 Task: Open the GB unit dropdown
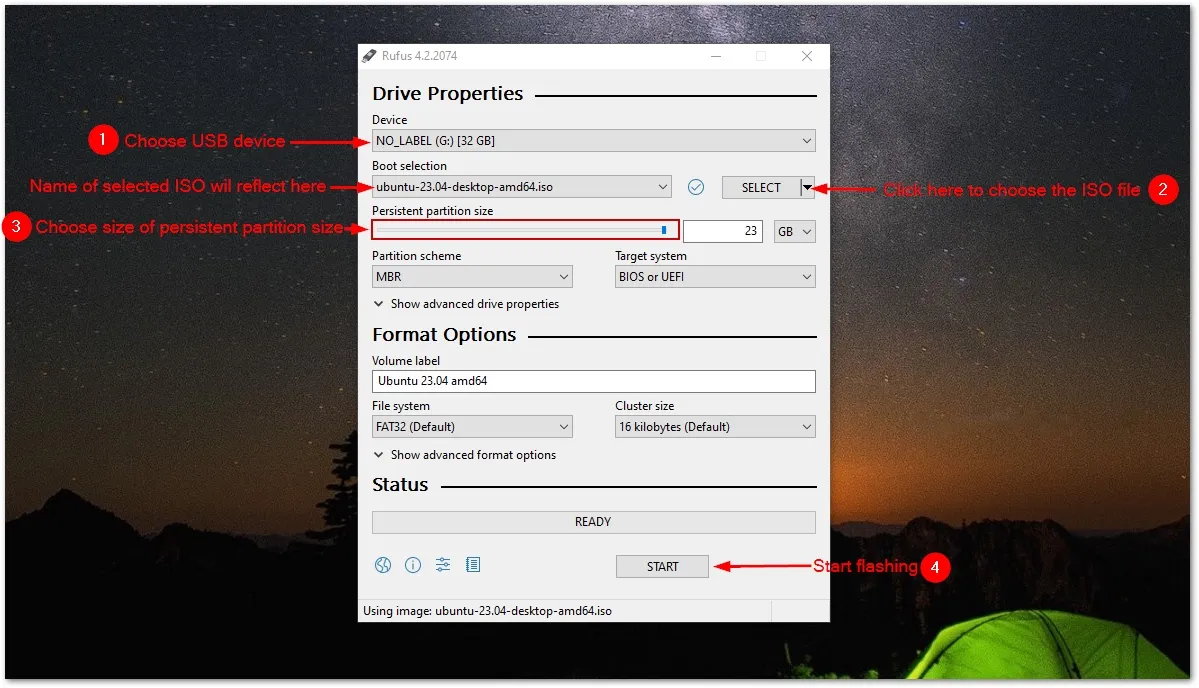794,232
